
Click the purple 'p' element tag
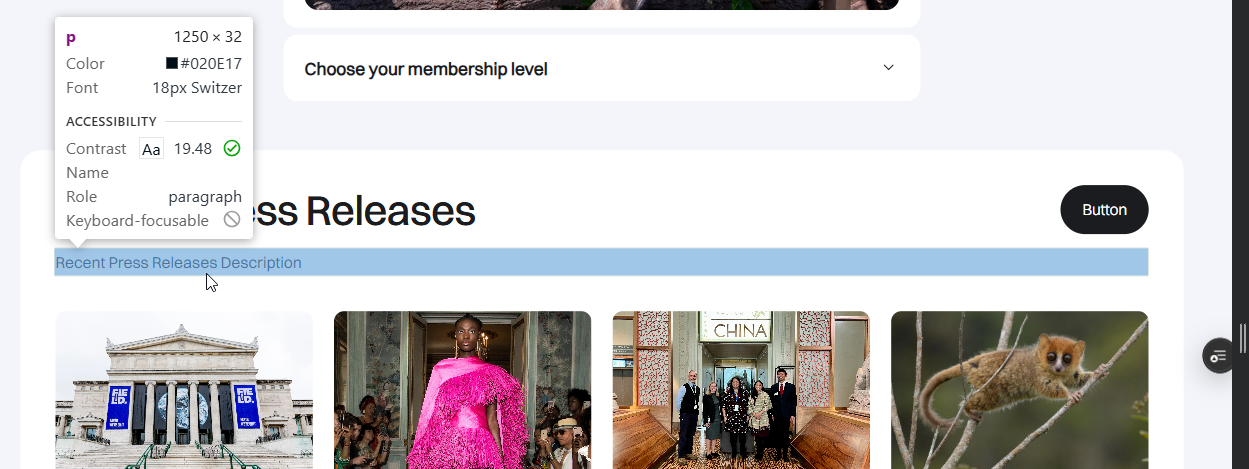(70, 38)
